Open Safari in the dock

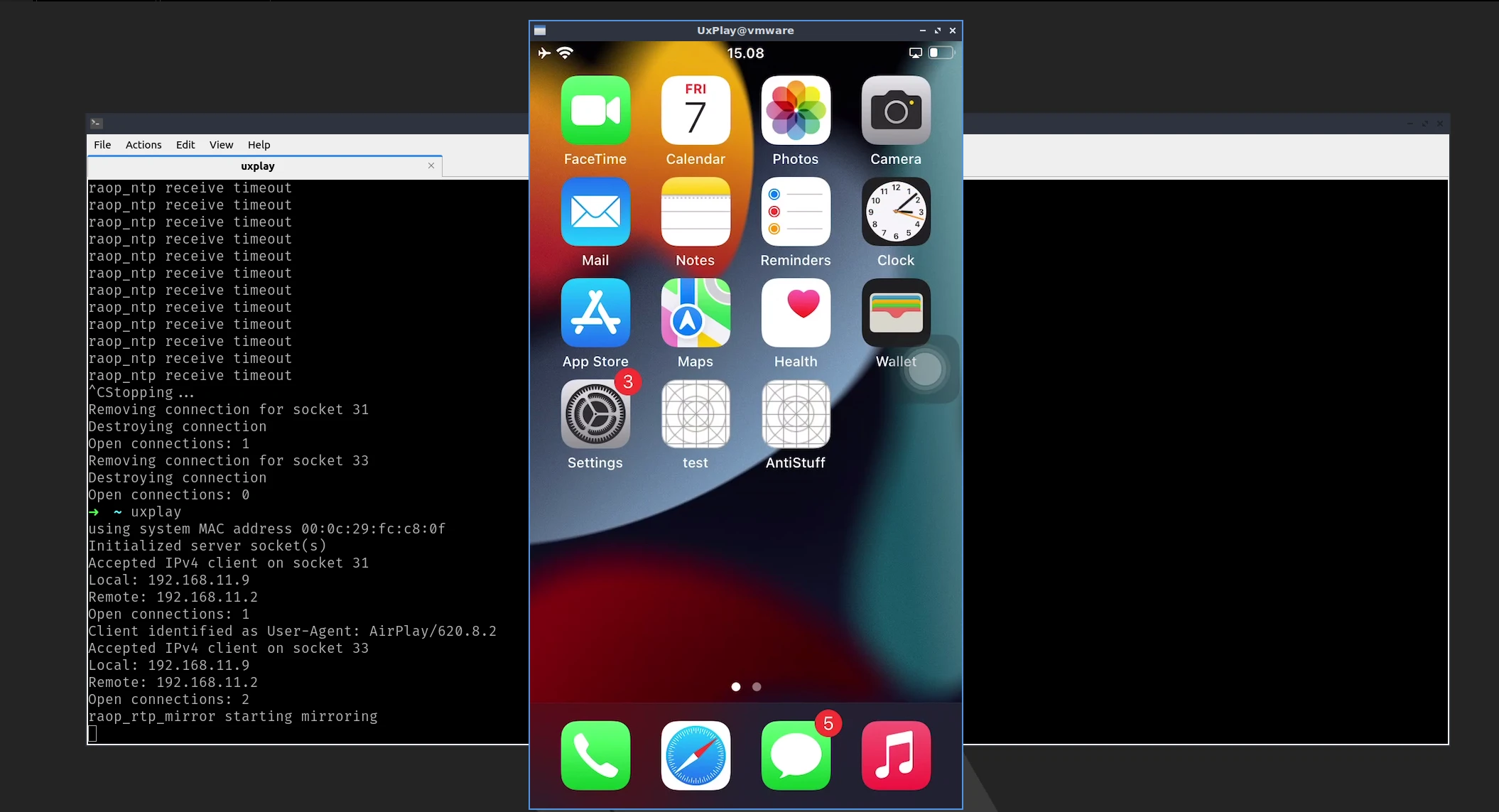pyautogui.click(x=696, y=755)
